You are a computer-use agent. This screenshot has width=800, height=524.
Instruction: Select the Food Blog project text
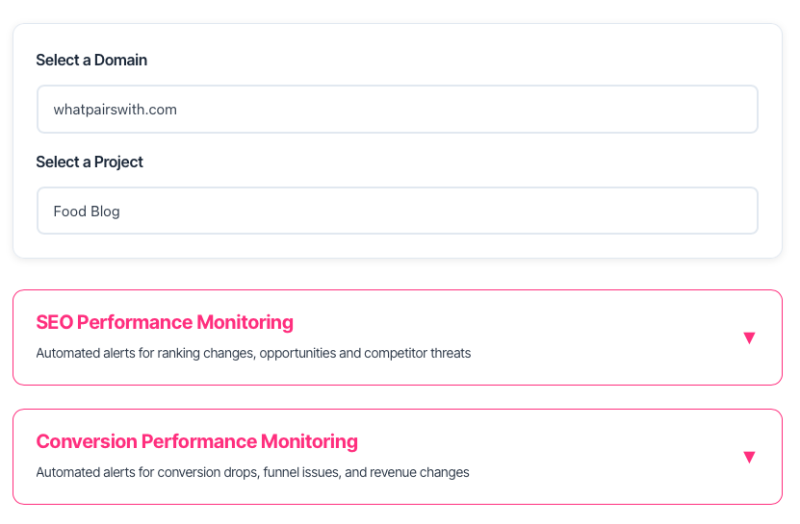(x=87, y=212)
